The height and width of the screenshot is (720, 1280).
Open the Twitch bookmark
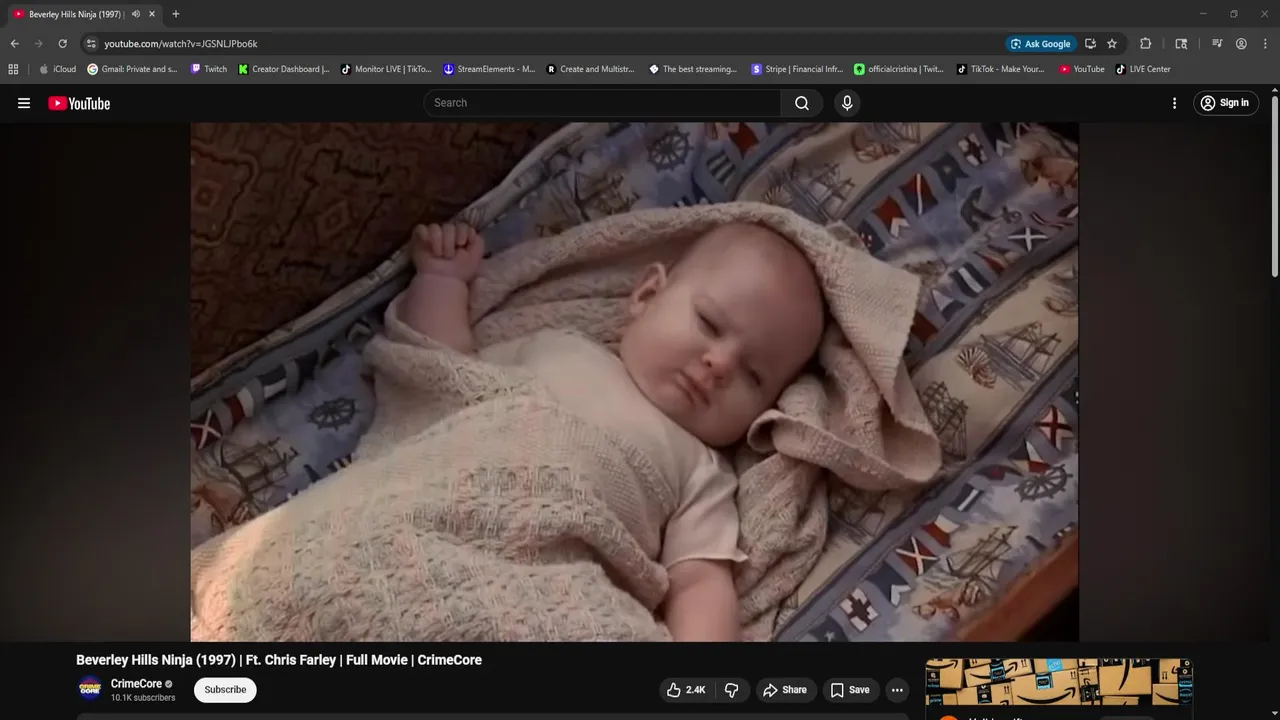pos(209,69)
